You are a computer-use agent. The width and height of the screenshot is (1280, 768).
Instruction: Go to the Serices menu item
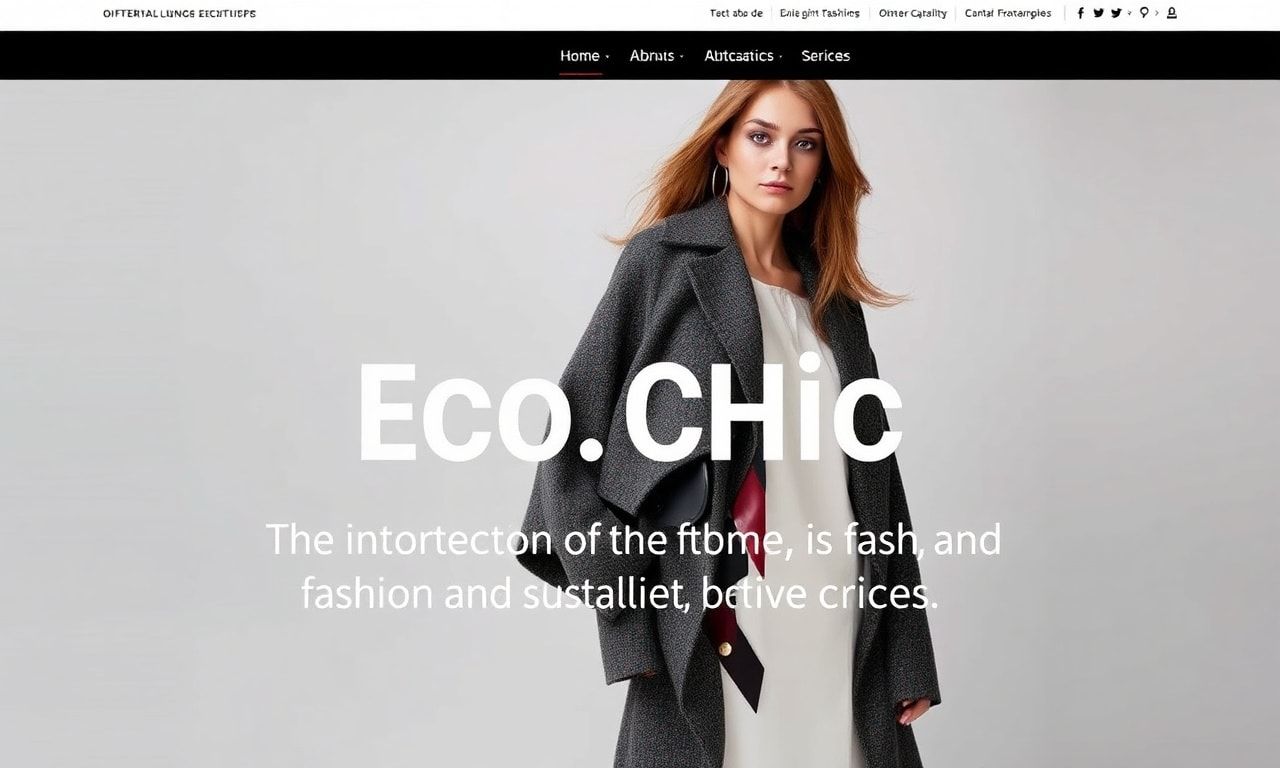826,56
